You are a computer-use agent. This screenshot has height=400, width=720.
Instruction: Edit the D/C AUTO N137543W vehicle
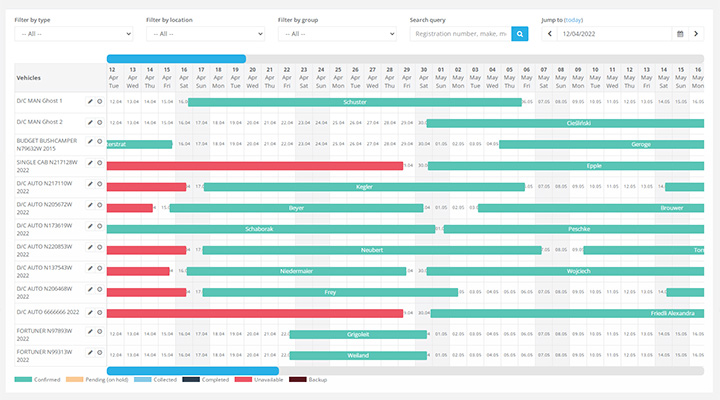(90, 269)
